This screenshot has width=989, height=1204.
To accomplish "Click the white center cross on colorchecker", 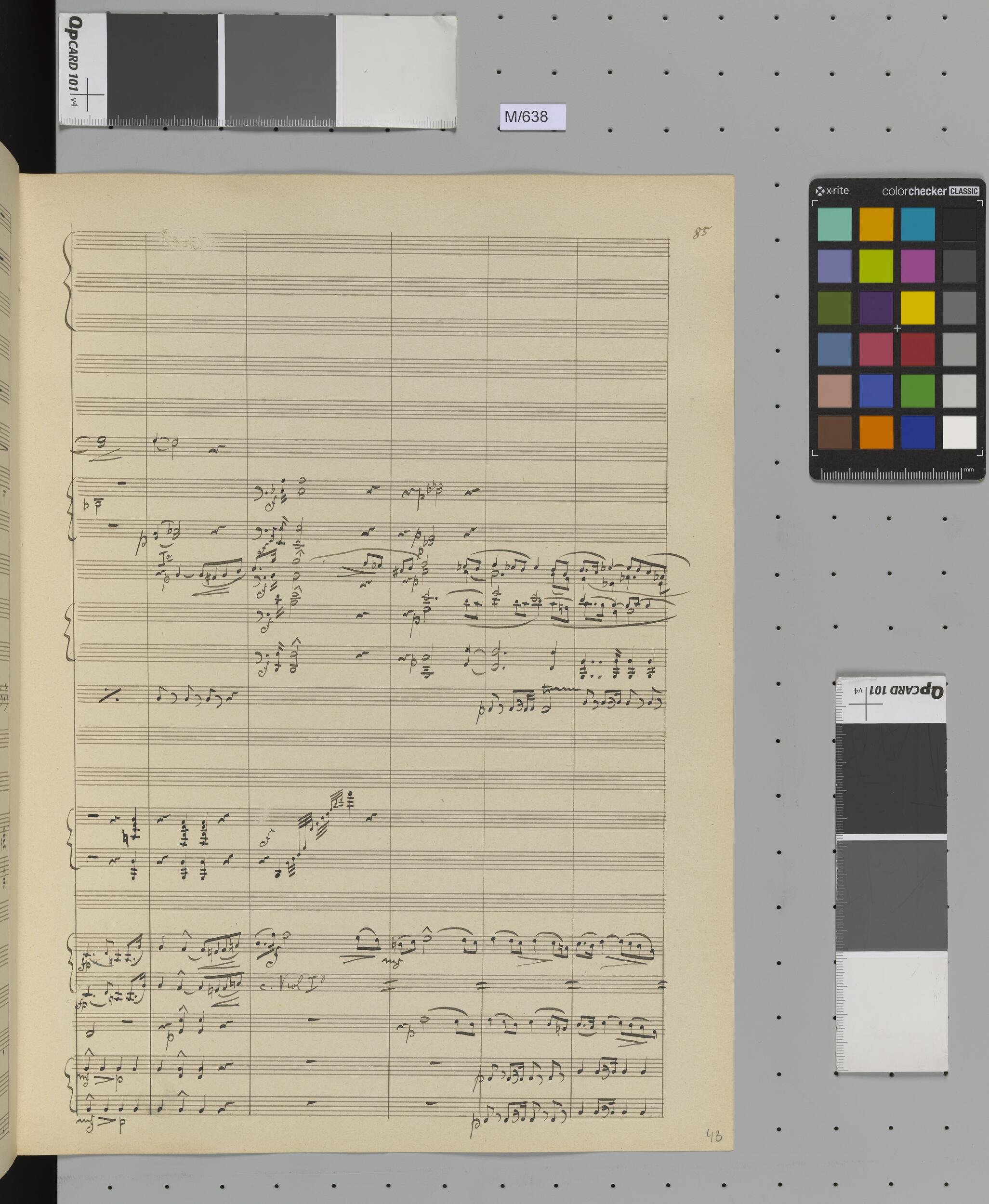I will coord(897,328).
